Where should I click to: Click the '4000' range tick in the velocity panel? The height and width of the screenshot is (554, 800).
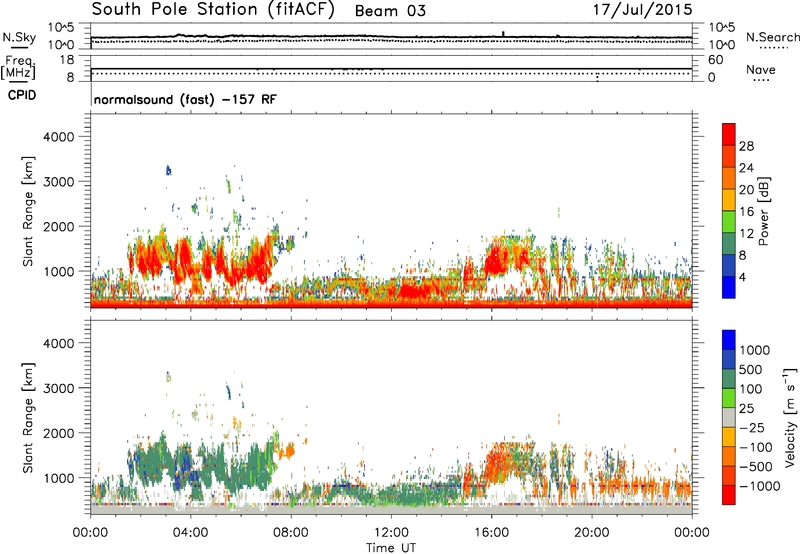[x=59, y=343]
